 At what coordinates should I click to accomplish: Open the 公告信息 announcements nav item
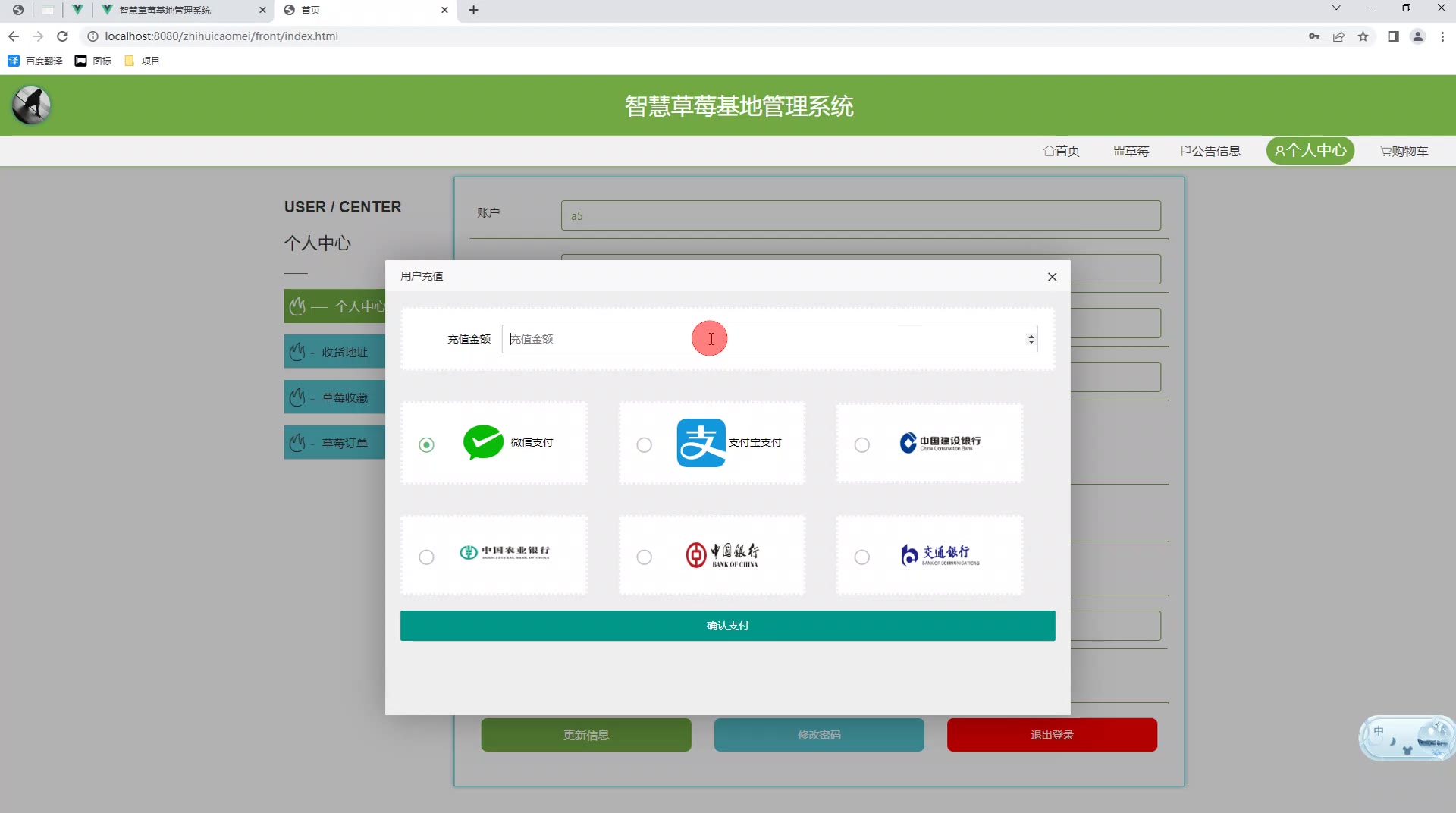point(1210,151)
